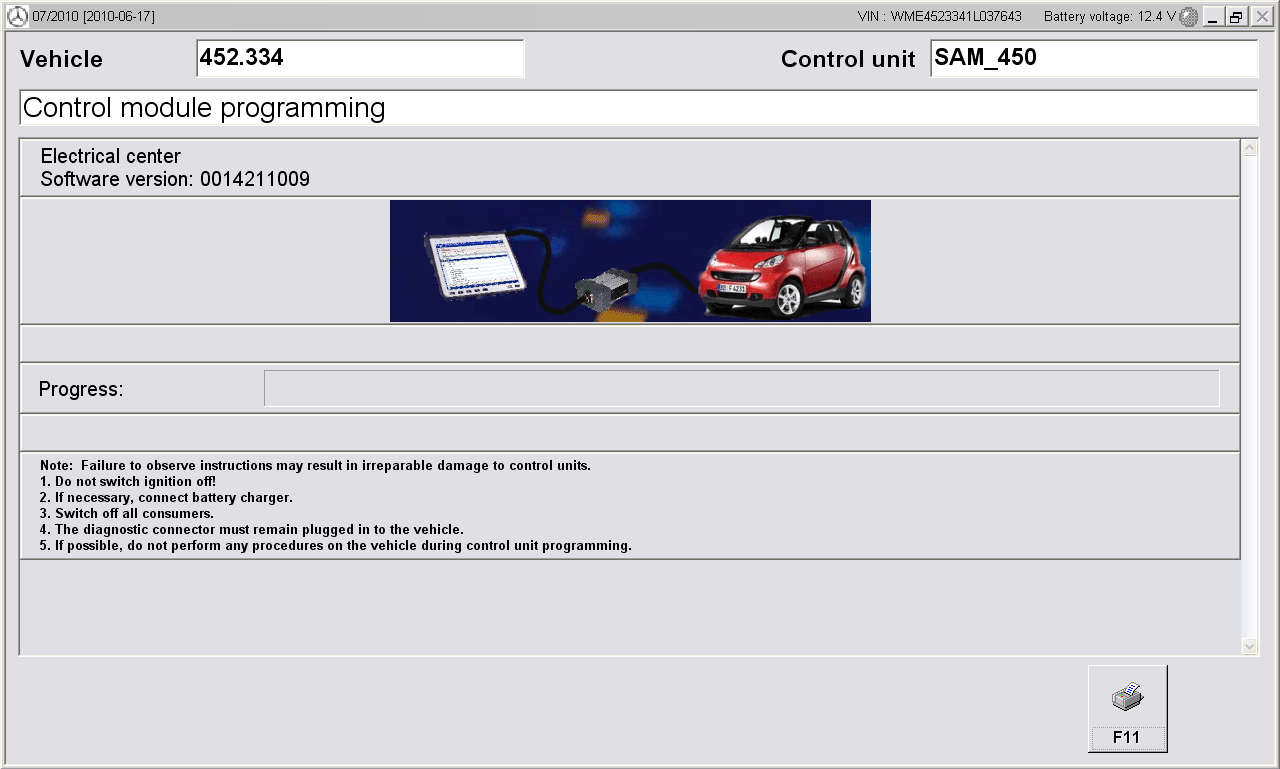This screenshot has width=1280, height=769.
Task: Minimize the diagnostic window
Action: [x=1213, y=17]
